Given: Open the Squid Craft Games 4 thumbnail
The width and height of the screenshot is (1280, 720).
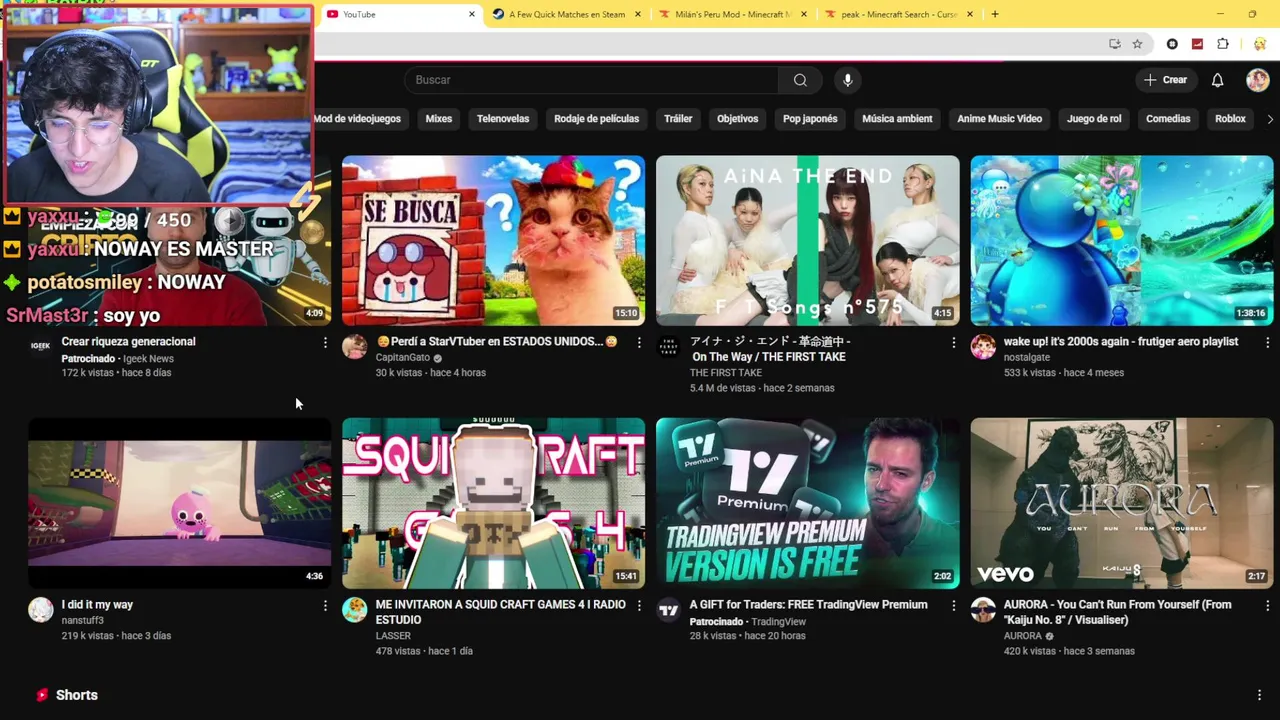Looking at the screenshot, I should 493,503.
